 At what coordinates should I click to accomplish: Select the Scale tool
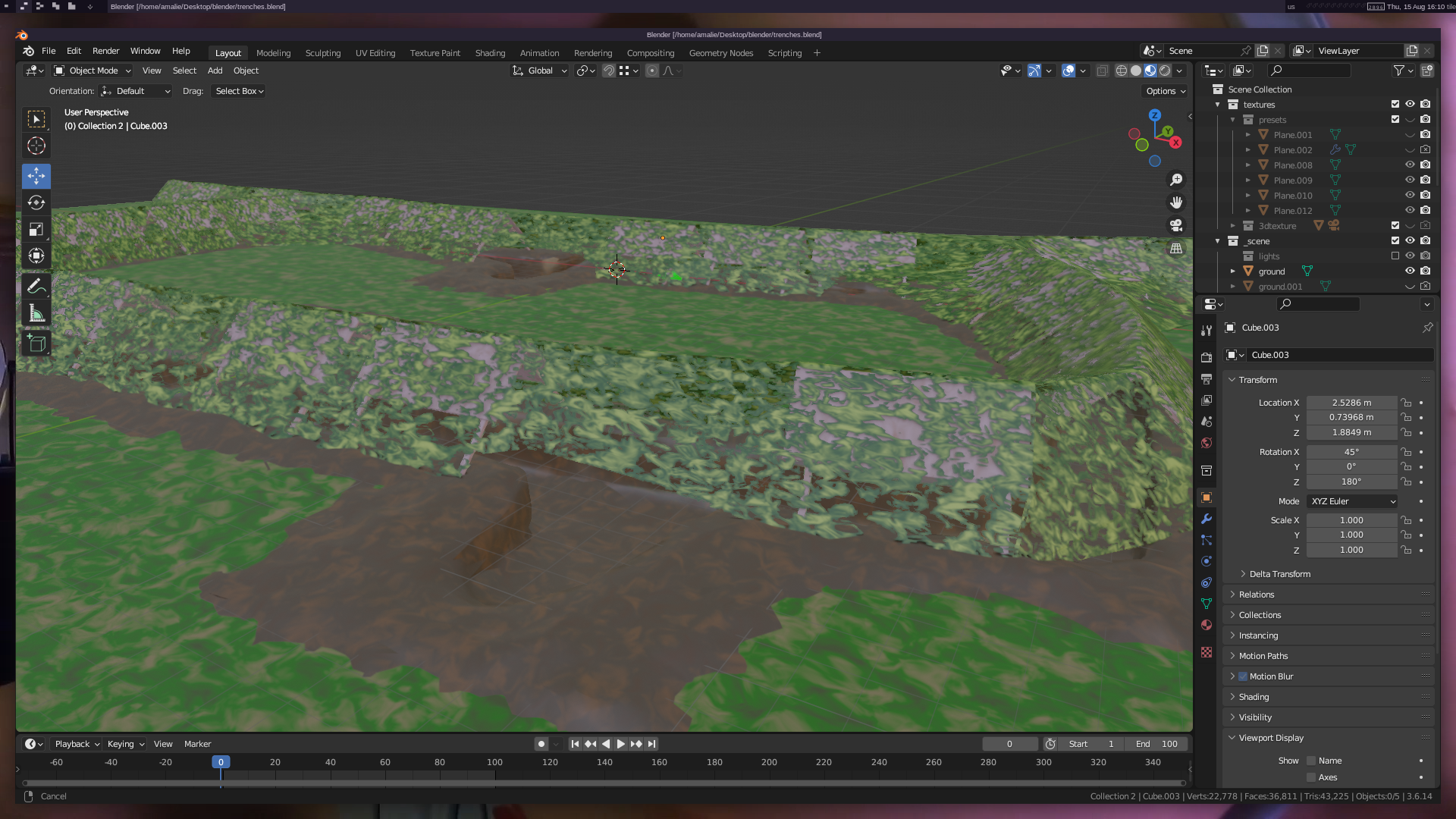click(x=36, y=229)
